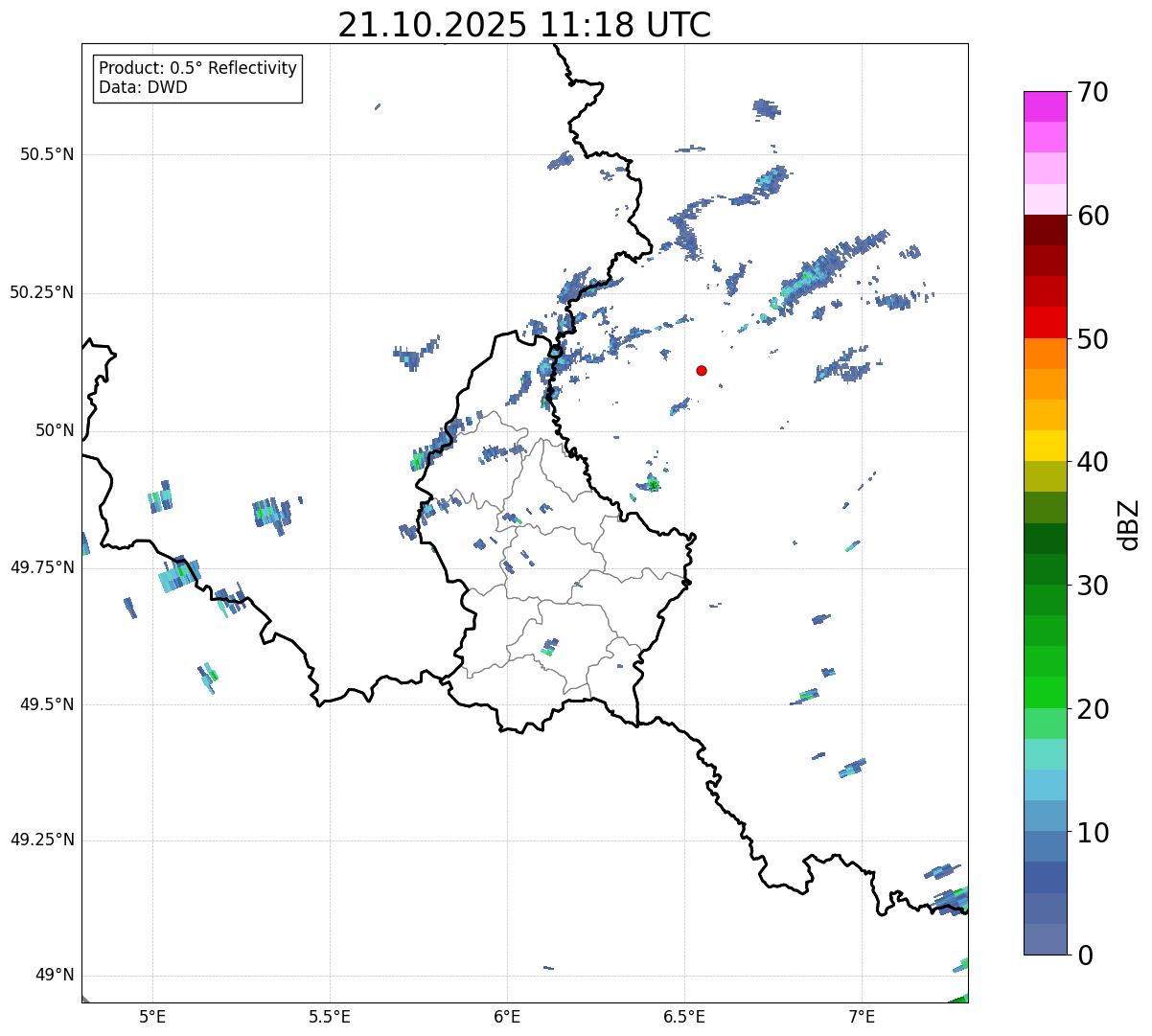
Task: Click the 'Data: DWD' text
Action: coord(143,87)
